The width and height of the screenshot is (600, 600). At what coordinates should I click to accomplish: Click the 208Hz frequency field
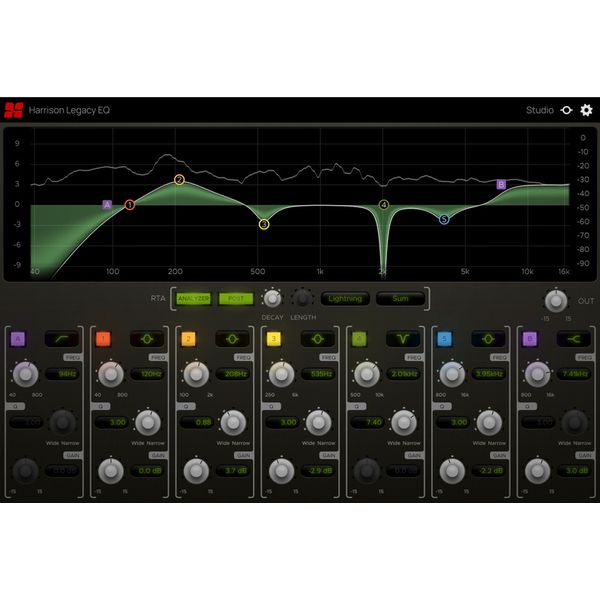point(233,374)
